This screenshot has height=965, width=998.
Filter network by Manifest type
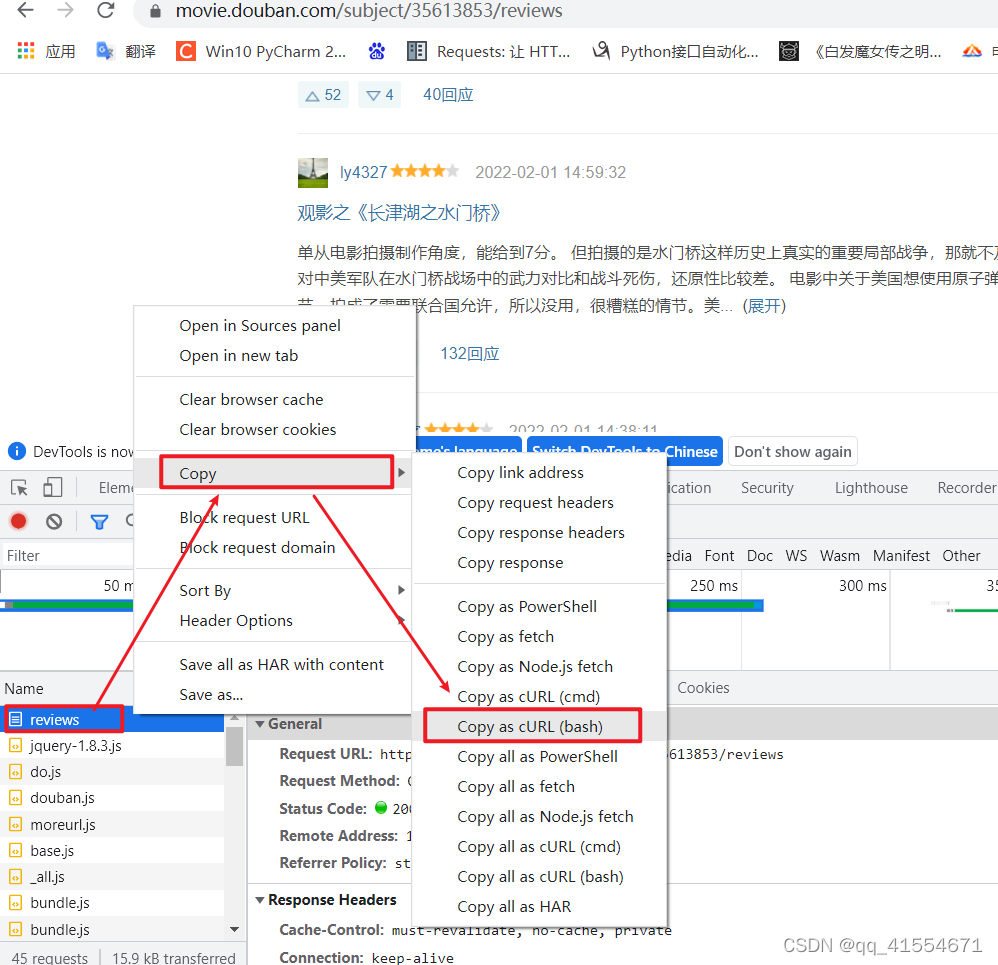point(901,556)
